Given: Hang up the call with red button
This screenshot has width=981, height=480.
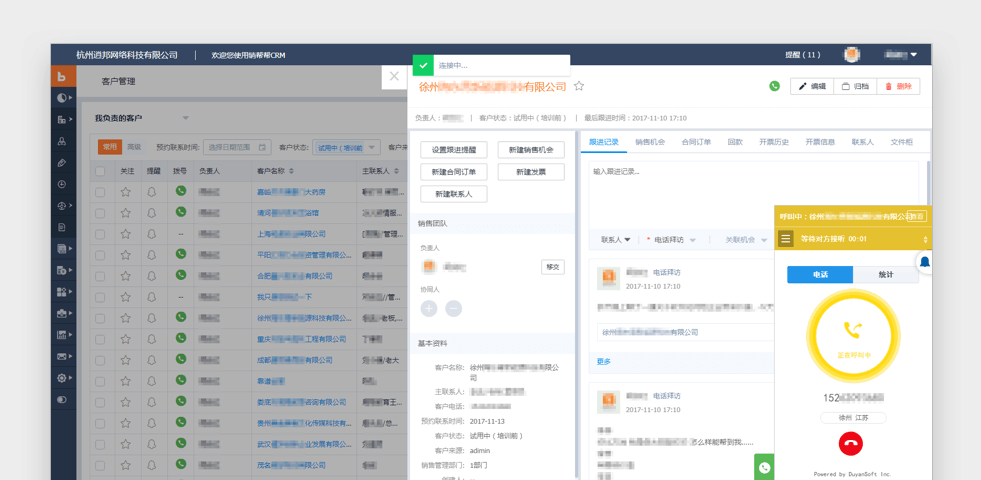Looking at the screenshot, I should [x=850, y=443].
